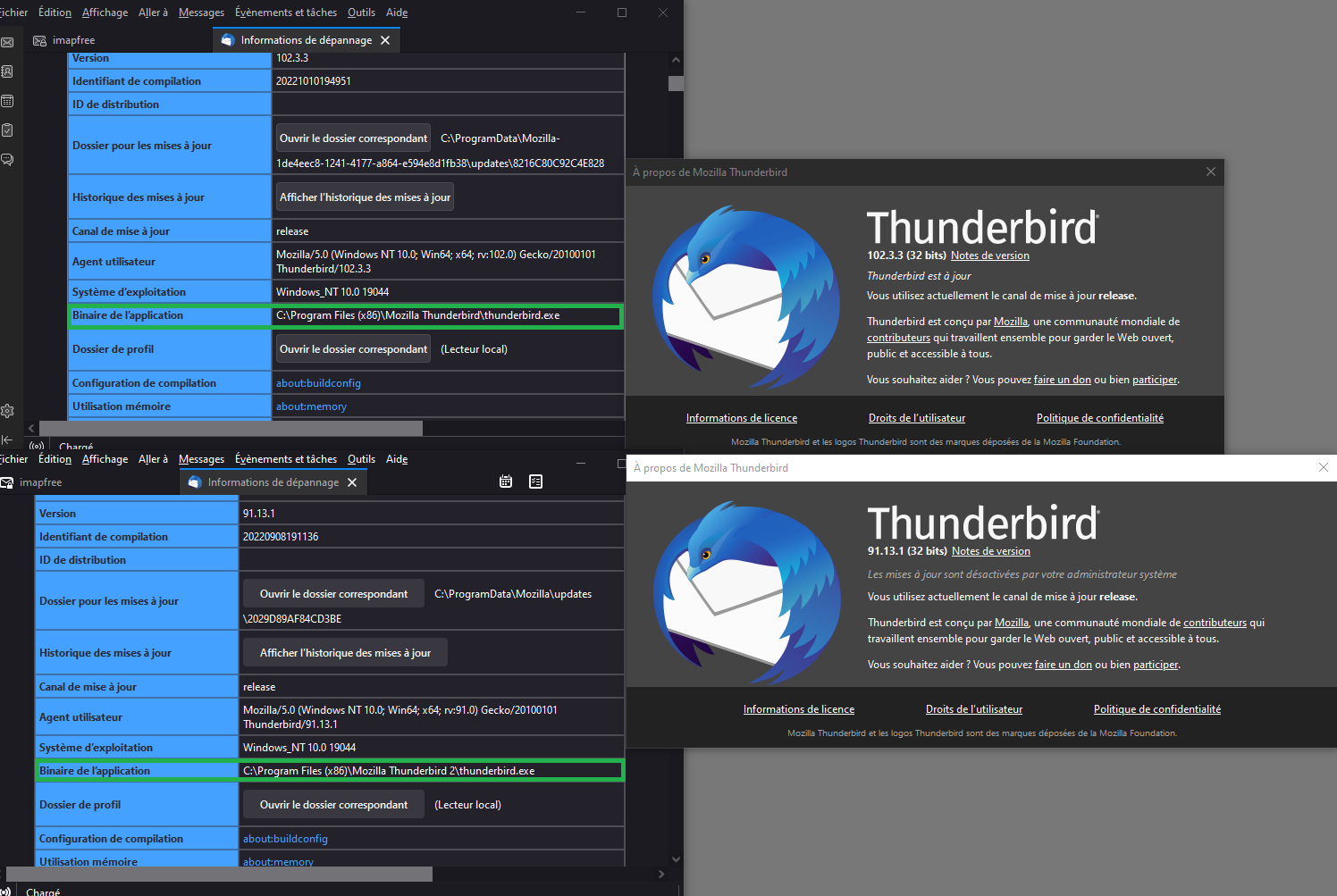Image resolution: width=1337 pixels, height=896 pixels.
Task: Open the Outils menu in the Thunderbird 91 window
Action: (361, 459)
